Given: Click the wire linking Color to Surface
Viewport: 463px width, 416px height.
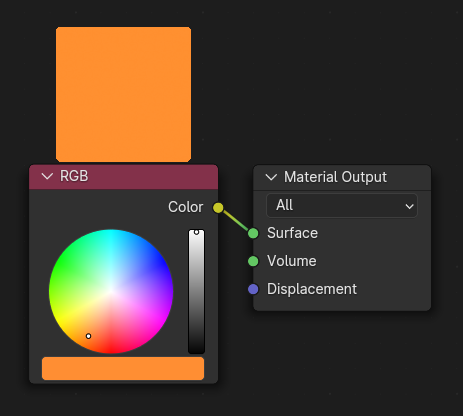Looking at the screenshot, I should click(x=236, y=221).
